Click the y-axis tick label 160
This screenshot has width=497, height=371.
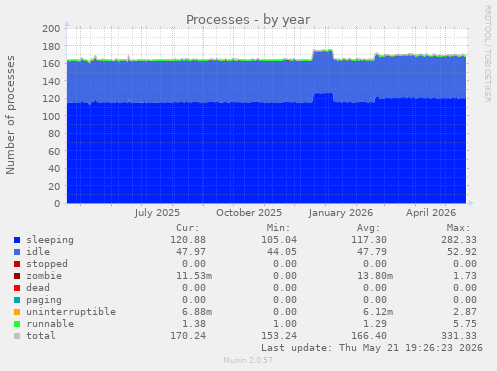[x=51, y=63]
